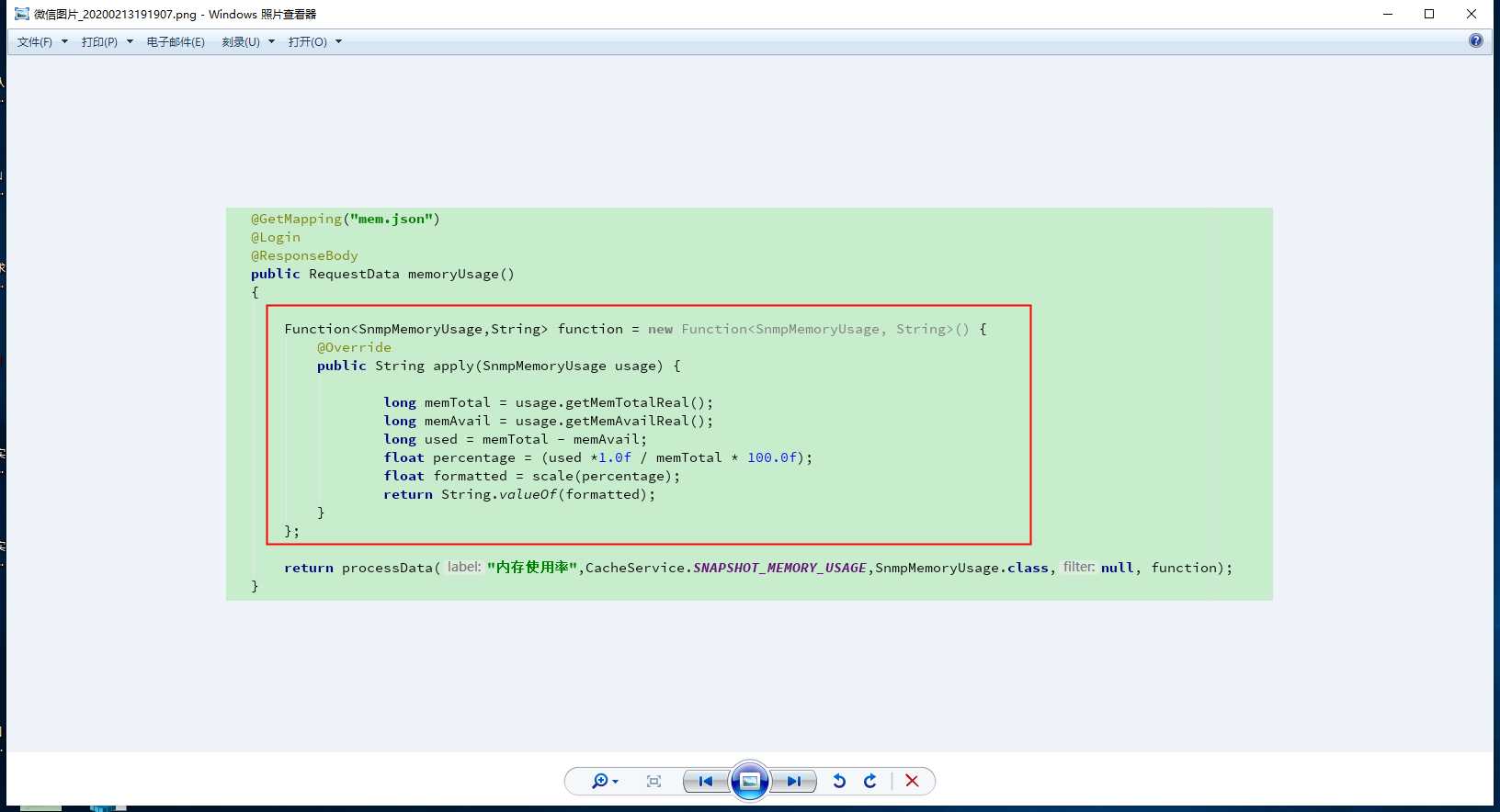Click the displayed code image
1500x812 pixels.
(749, 404)
